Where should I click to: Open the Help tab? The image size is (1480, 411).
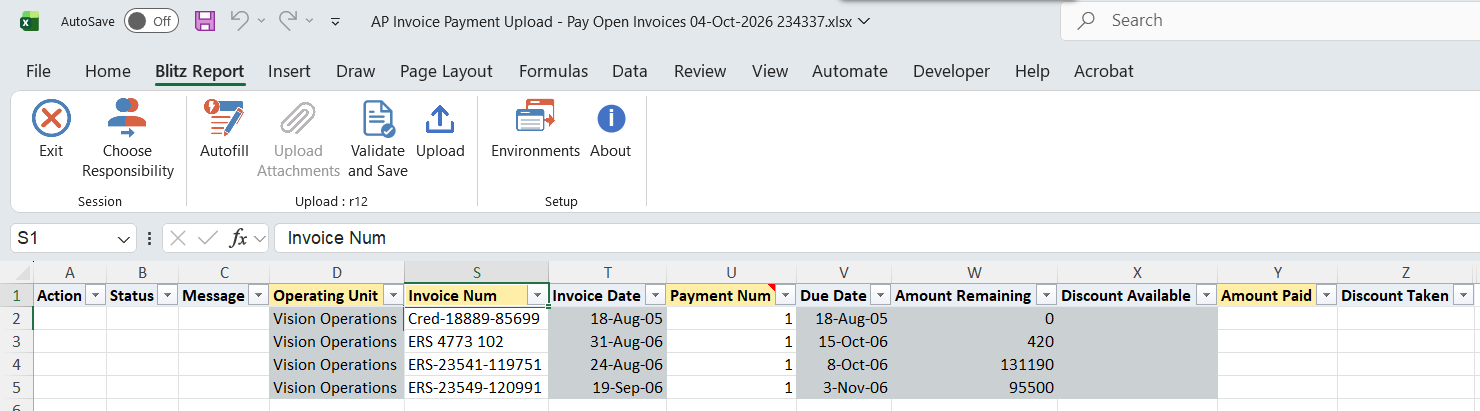coord(1032,71)
